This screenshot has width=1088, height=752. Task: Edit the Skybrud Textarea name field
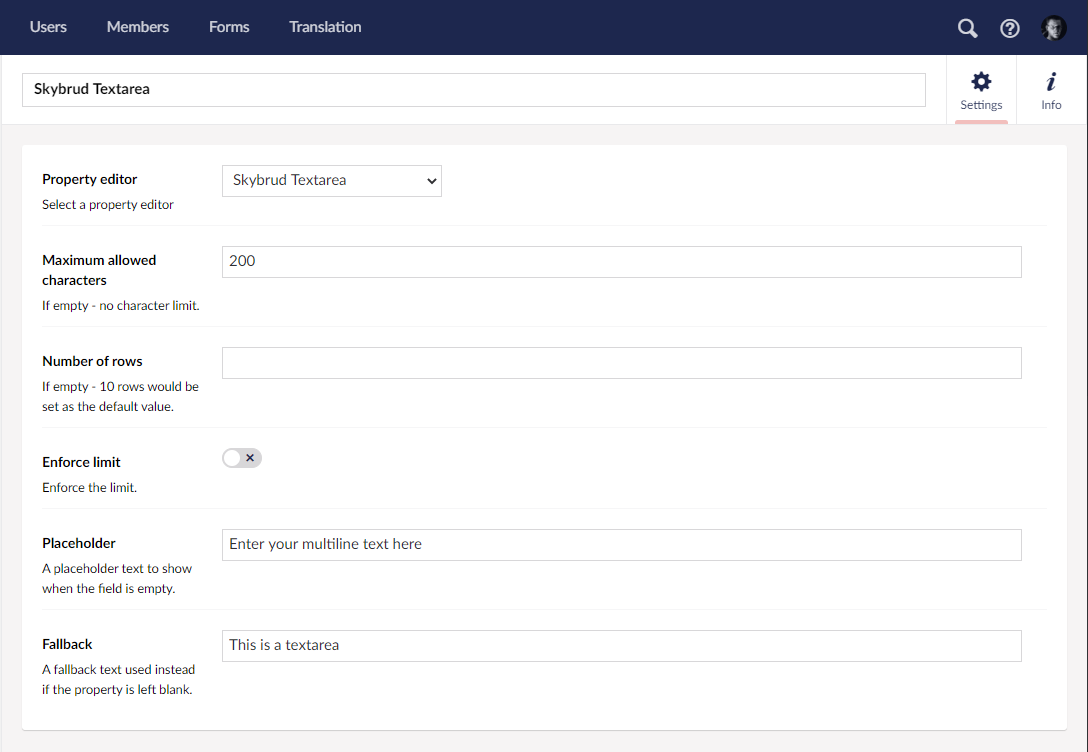point(474,89)
